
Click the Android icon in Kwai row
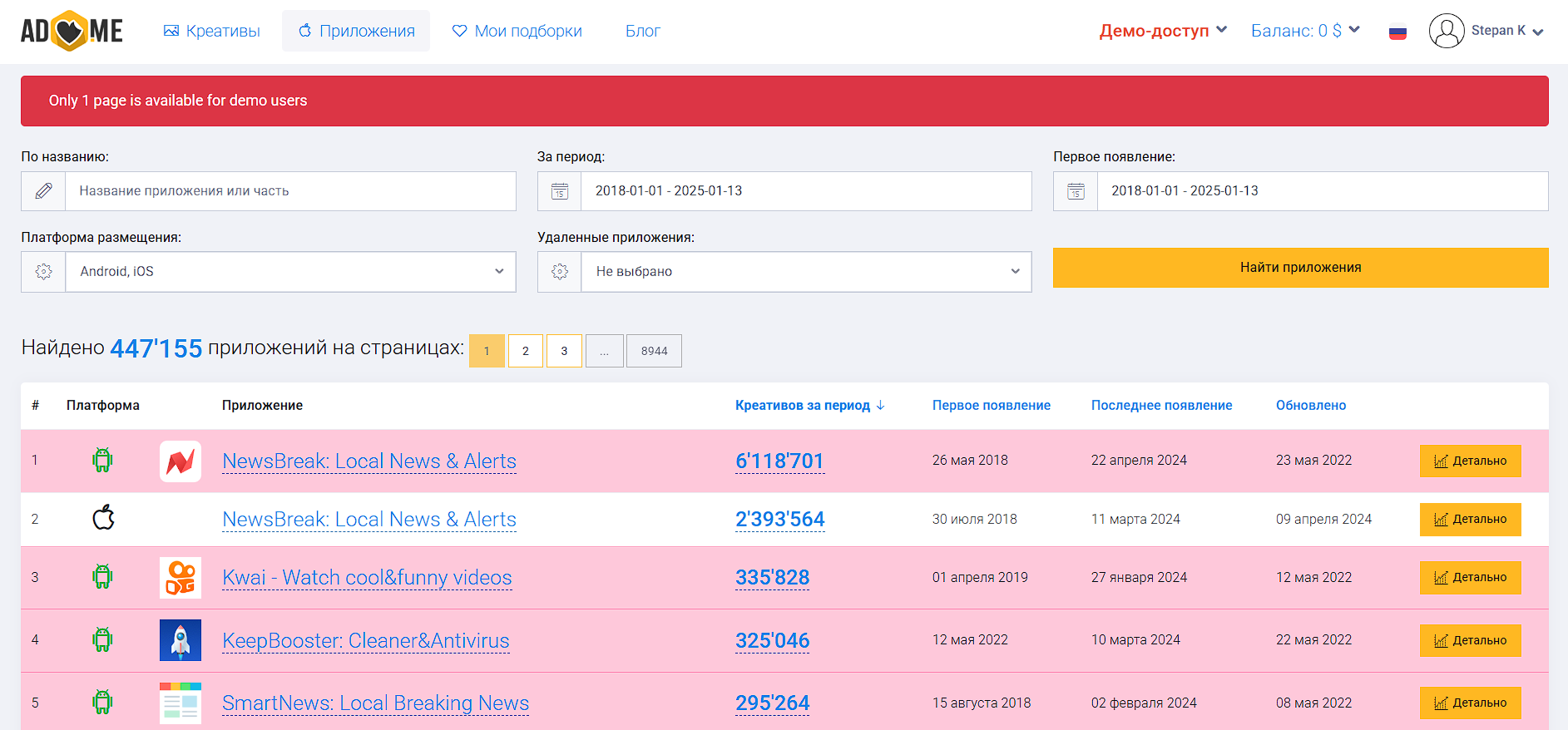point(102,577)
